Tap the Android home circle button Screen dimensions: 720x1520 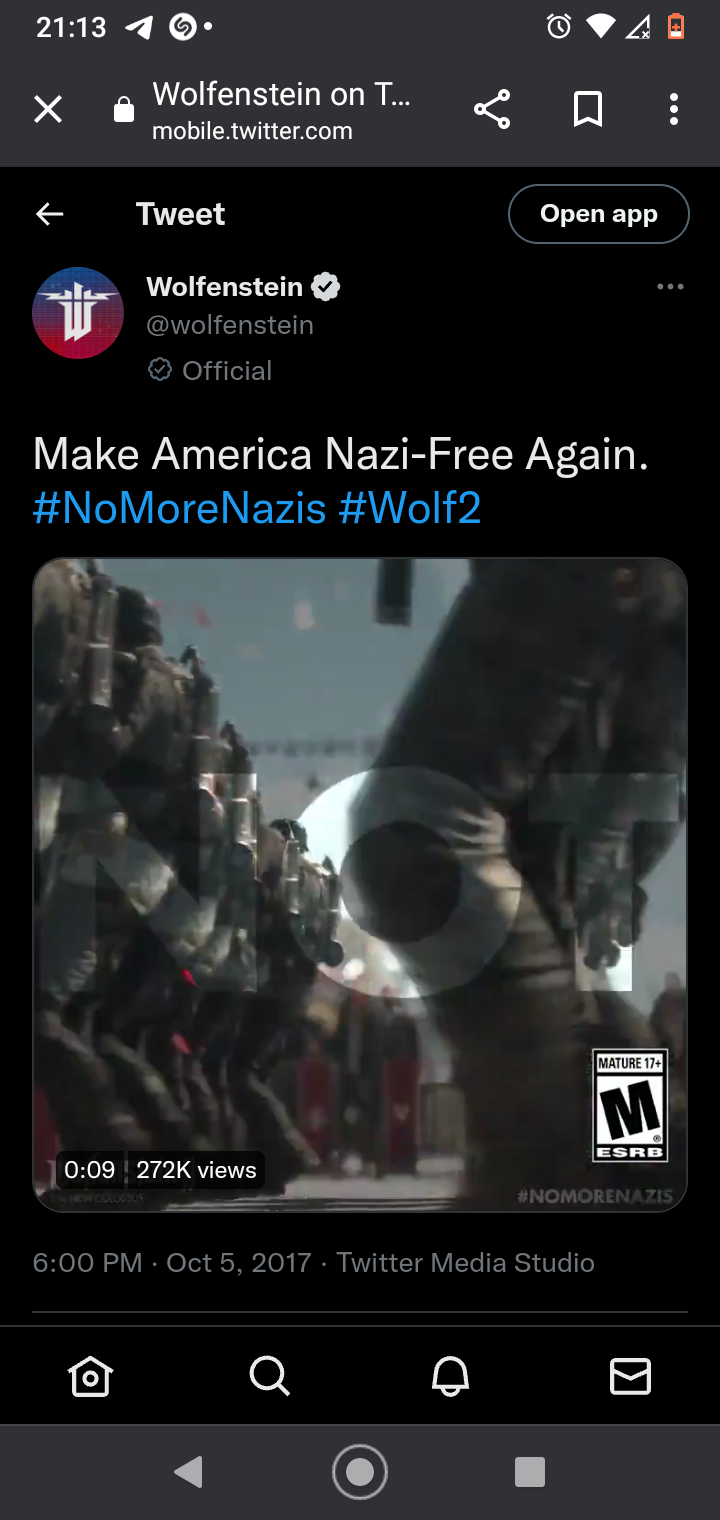tap(360, 1472)
